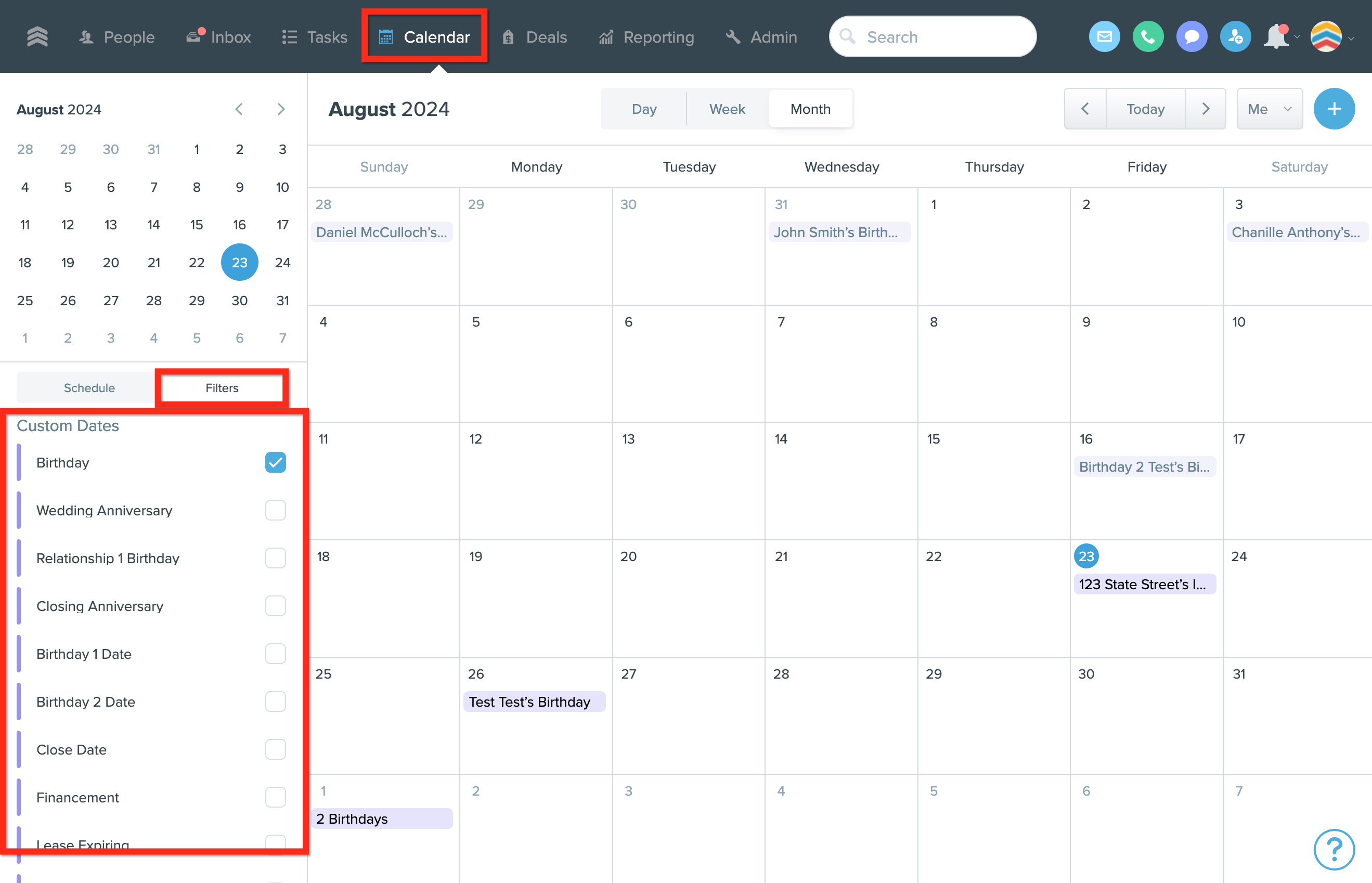
Task: Click the green phone call icon
Action: [x=1147, y=37]
